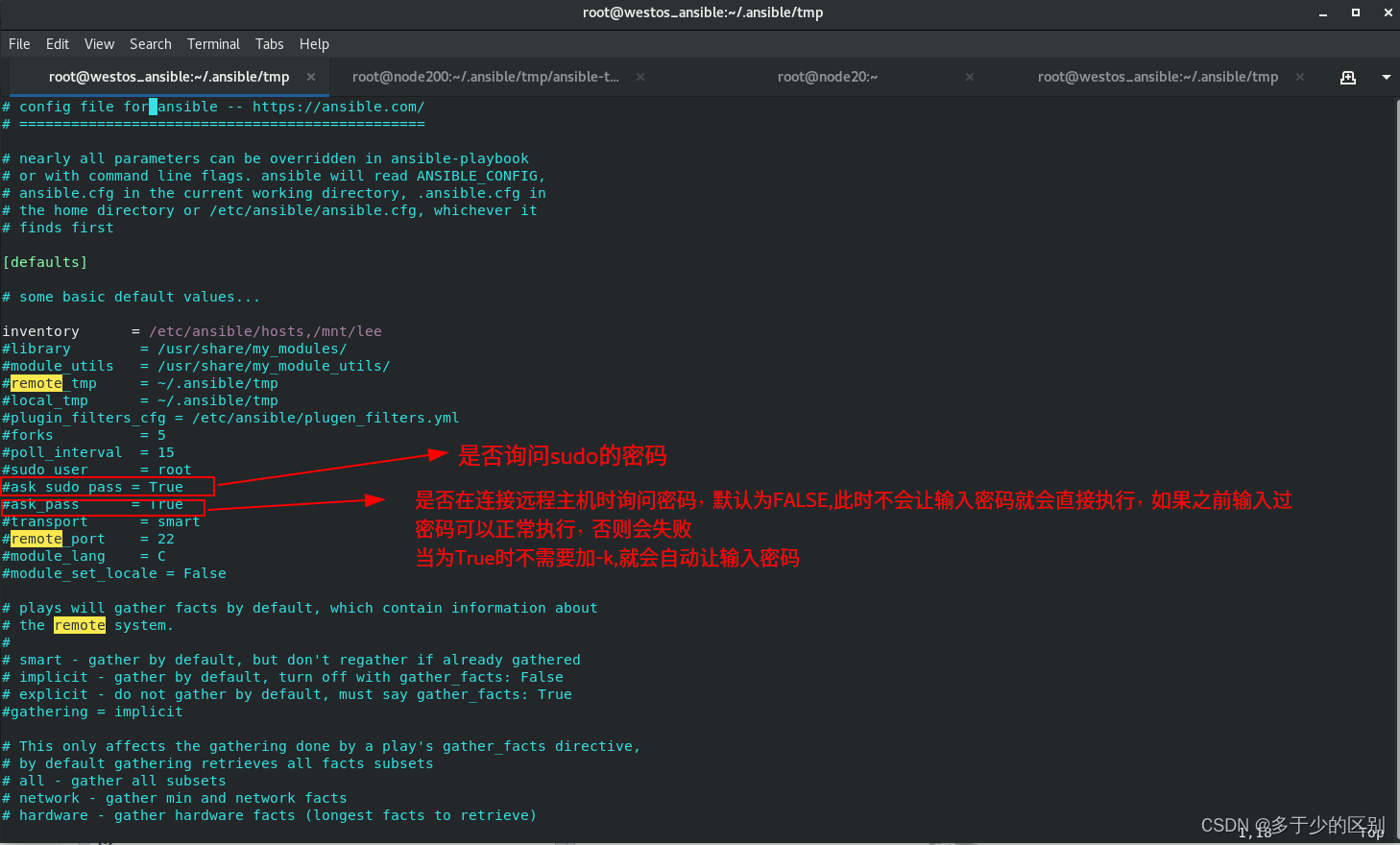Close the last root@westos_ansible tab
1400x845 pixels.
tap(1300, 77)
